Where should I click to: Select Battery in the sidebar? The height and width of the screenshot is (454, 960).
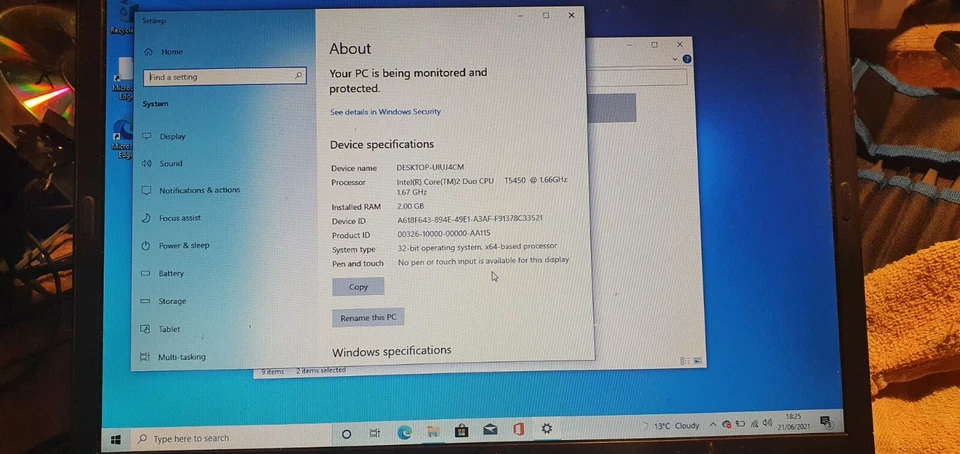point(163,274)
